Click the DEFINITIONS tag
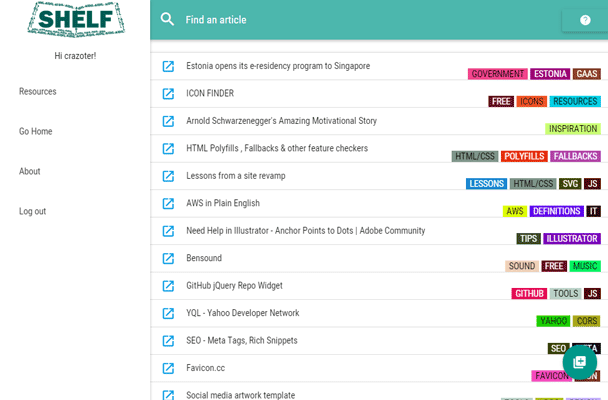This screenshot has width=608, height=400. pyautogui.click(x=556, y=211)
